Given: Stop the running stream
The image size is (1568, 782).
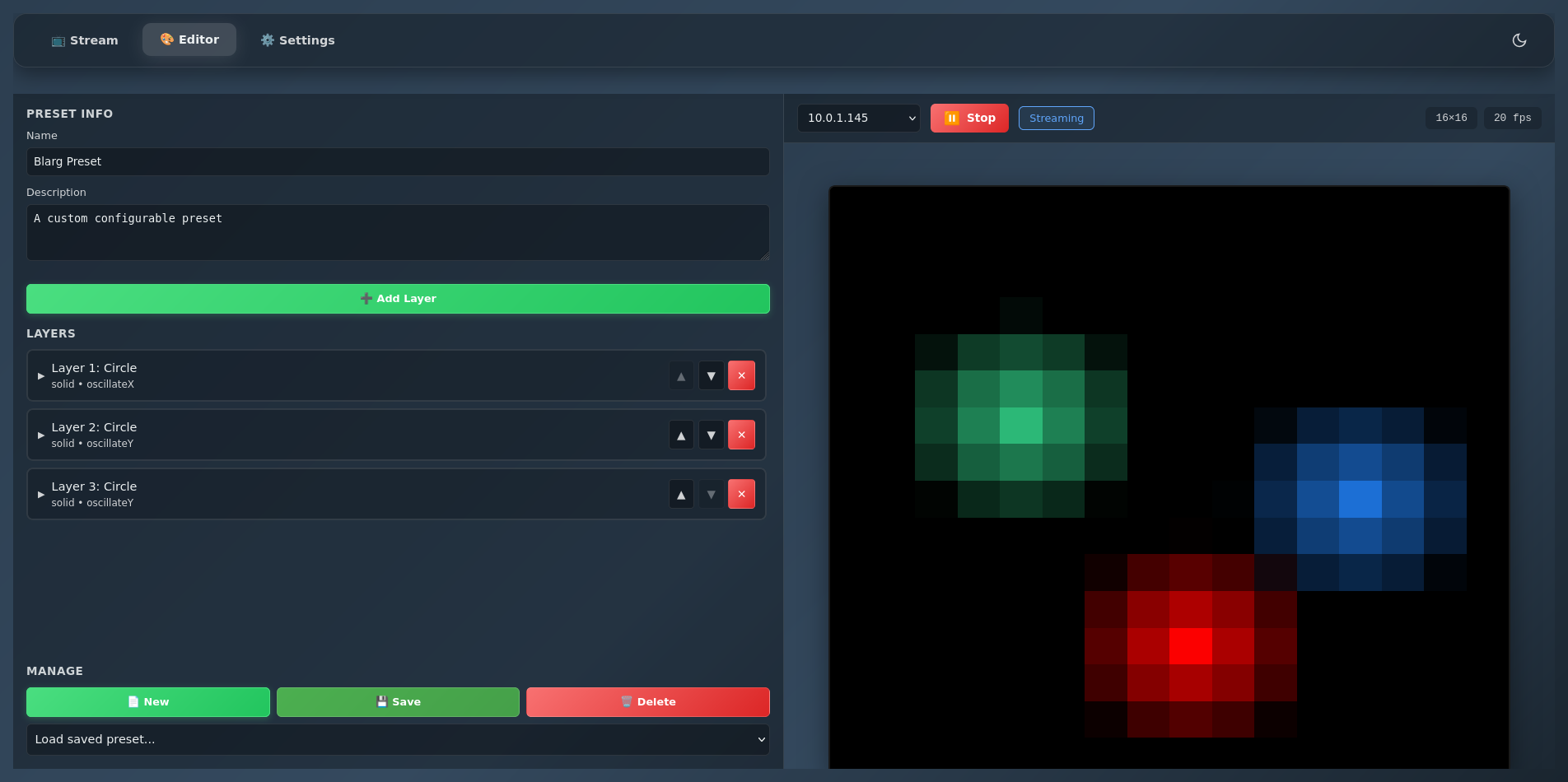Looking at the screenshot, I should pos(969,118).
